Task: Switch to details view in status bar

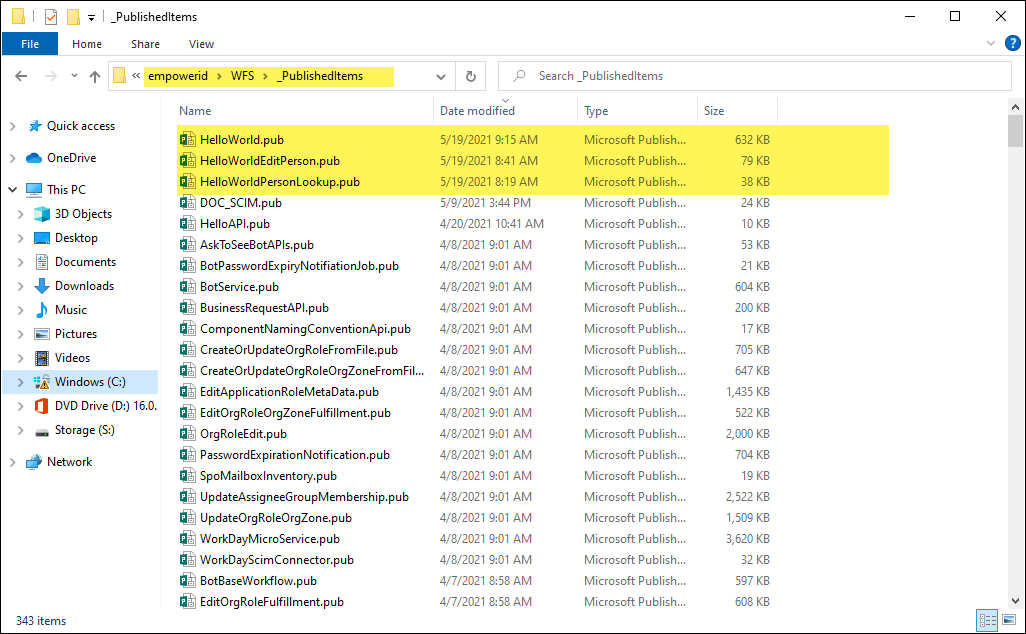Action: 987,620
